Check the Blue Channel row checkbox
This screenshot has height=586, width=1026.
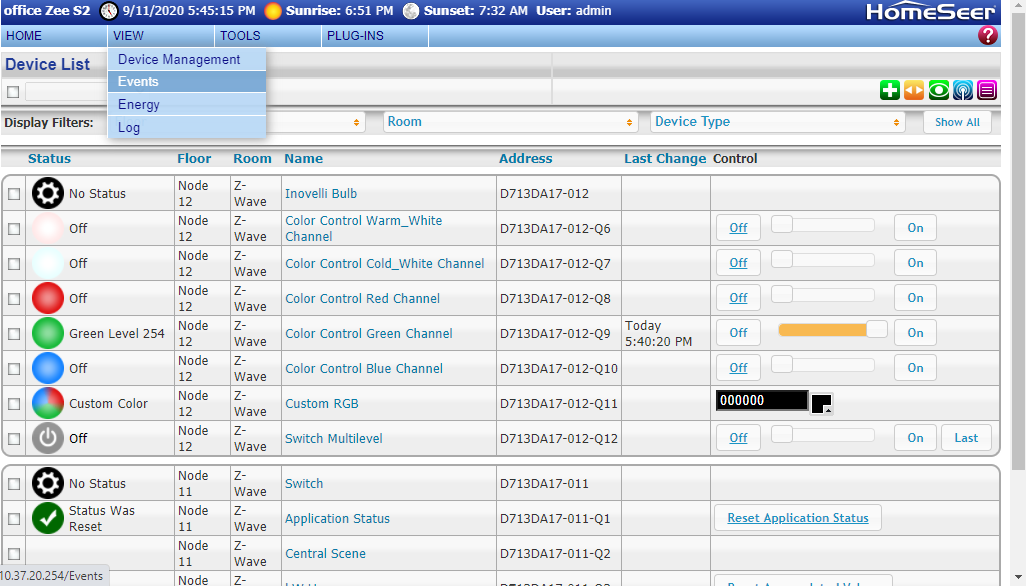point(14,369)
